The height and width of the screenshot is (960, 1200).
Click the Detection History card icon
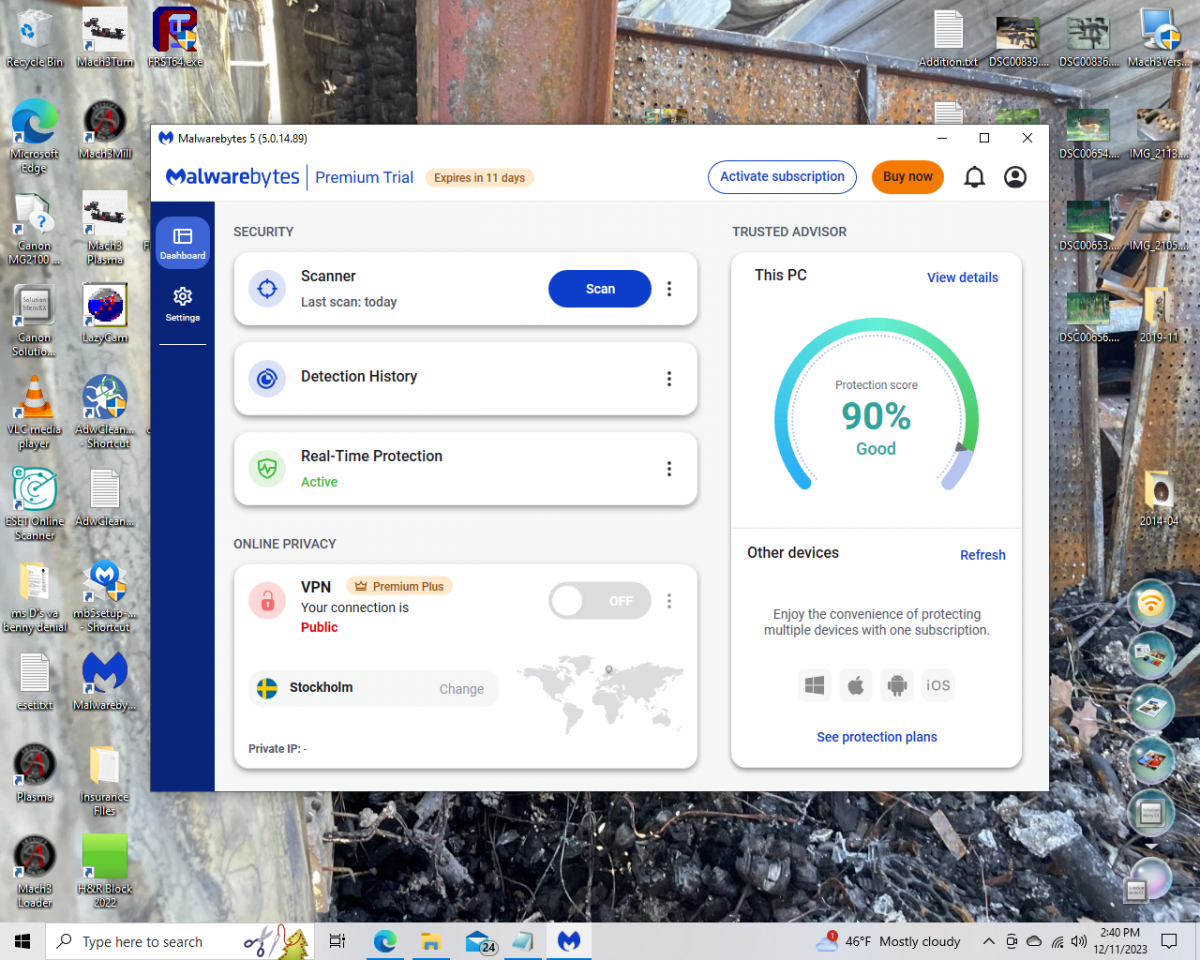(x=266, y=378)
